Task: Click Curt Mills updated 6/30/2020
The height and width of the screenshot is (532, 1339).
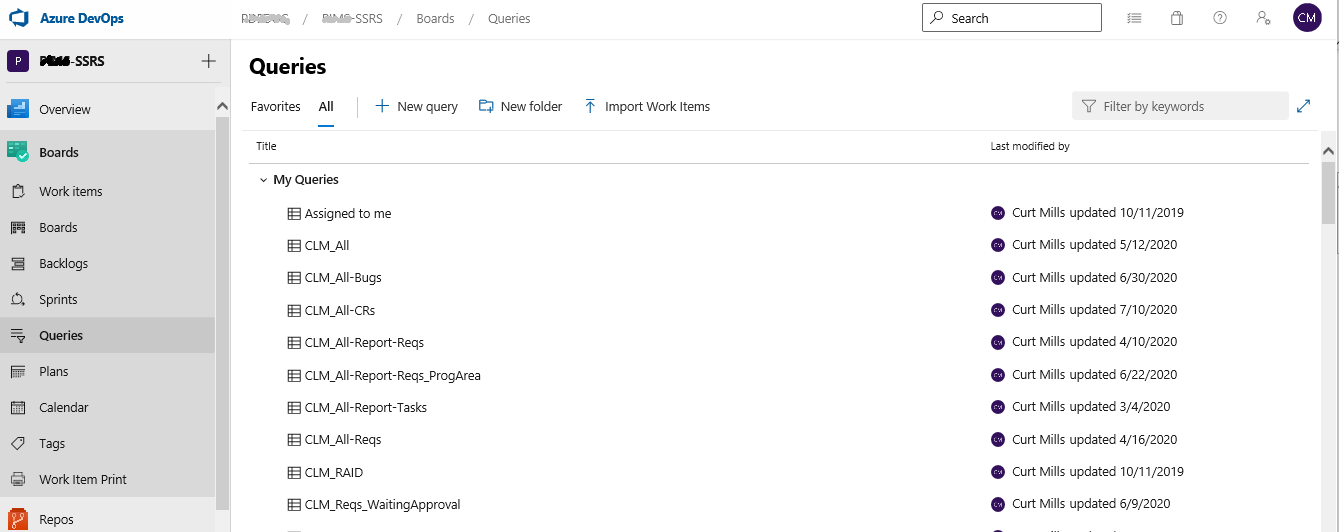Action: pos(1094,277)
